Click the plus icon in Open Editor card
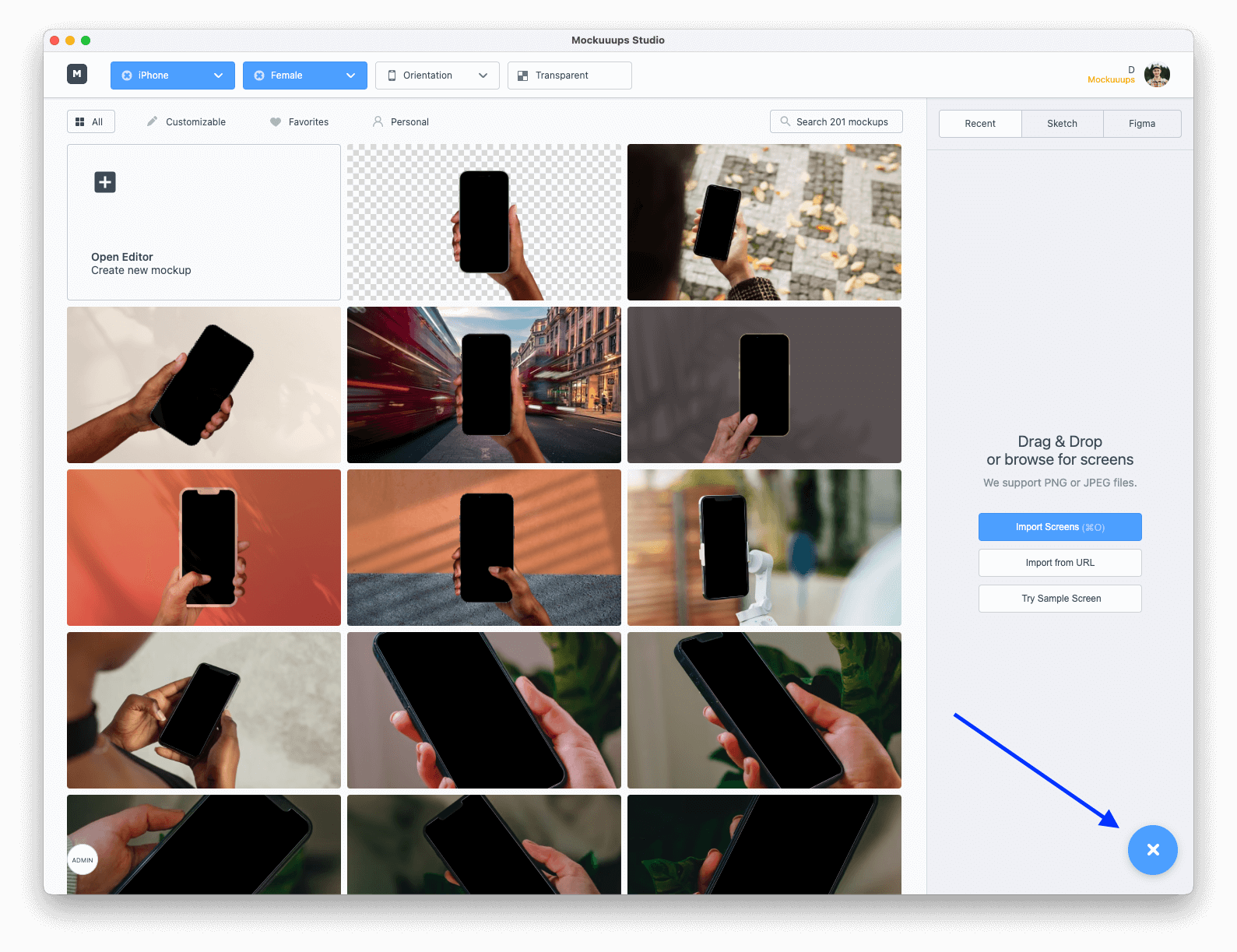This screenshot has width=1237, height=952. pyautogui.click(x=105, y=182)
